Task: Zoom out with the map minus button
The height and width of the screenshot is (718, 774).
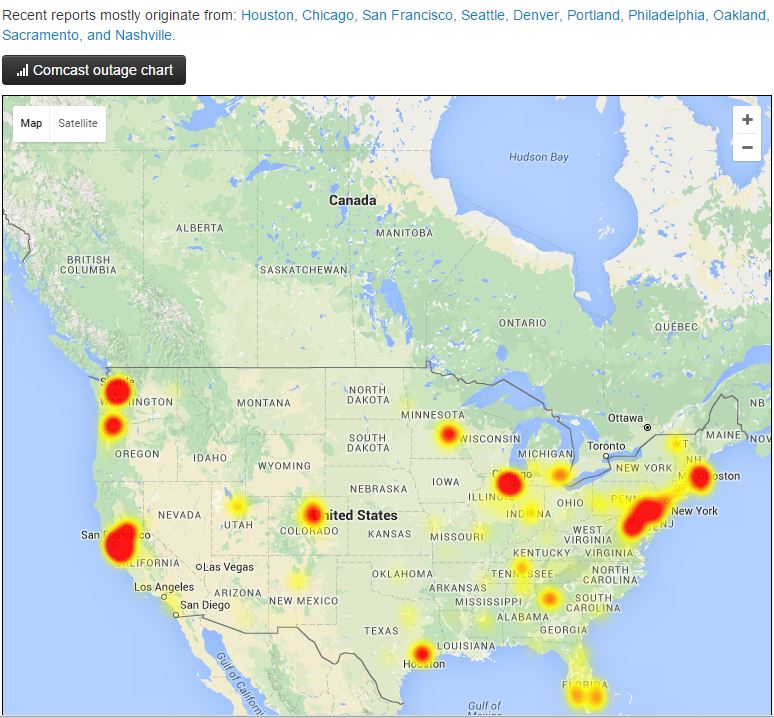Action: (747, 147)
